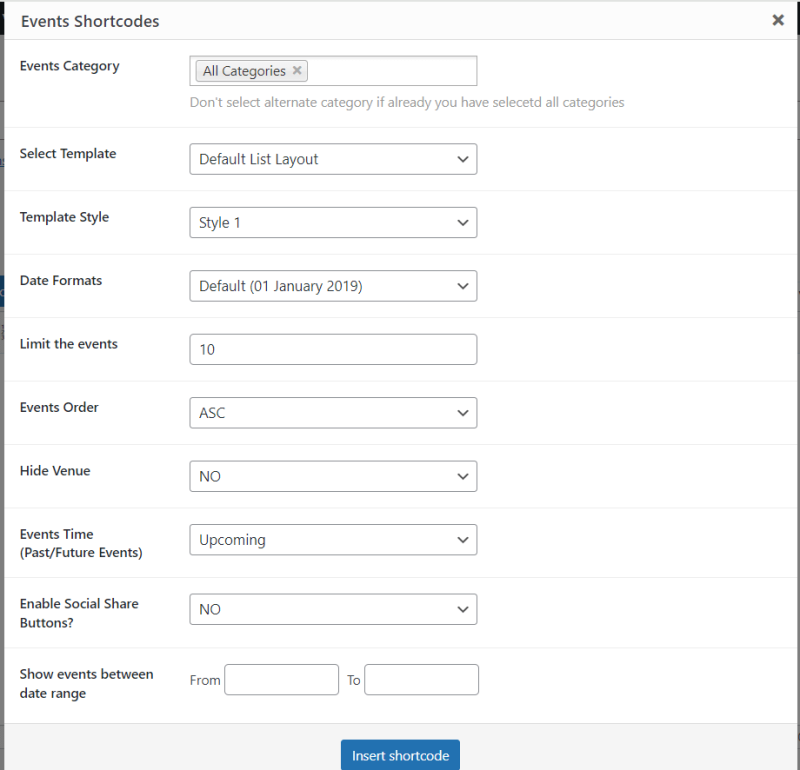Click inside the Events Category field
The image size is (800, 770).
[x=333, y=71]
